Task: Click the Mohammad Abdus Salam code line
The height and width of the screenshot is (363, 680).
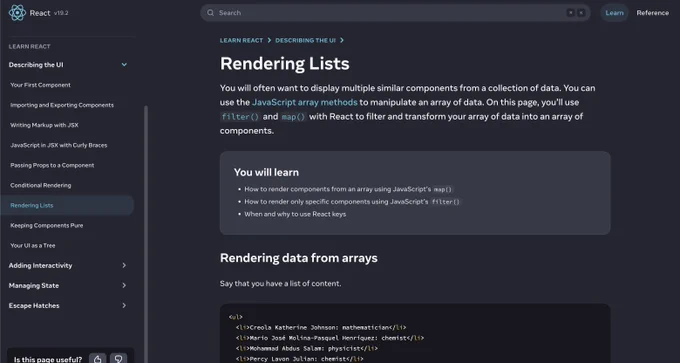Action: 307,348
